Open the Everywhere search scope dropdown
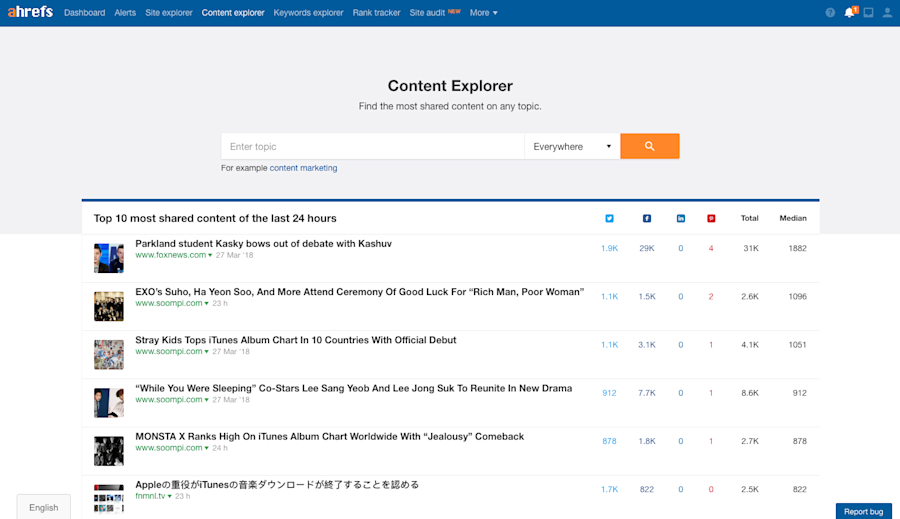The height and width of the screenshot is (519, 900). [x=572, y=146]
